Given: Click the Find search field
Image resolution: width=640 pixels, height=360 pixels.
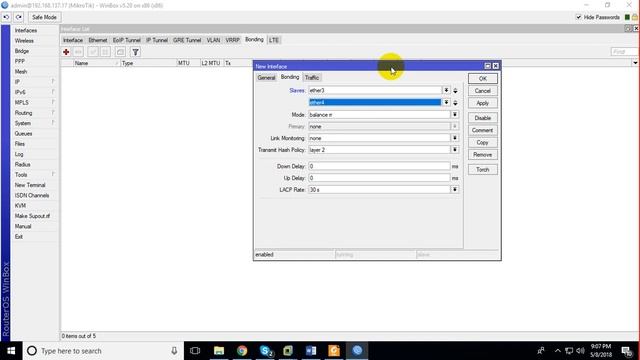Looking at the screenshot, I should point(624,52).
